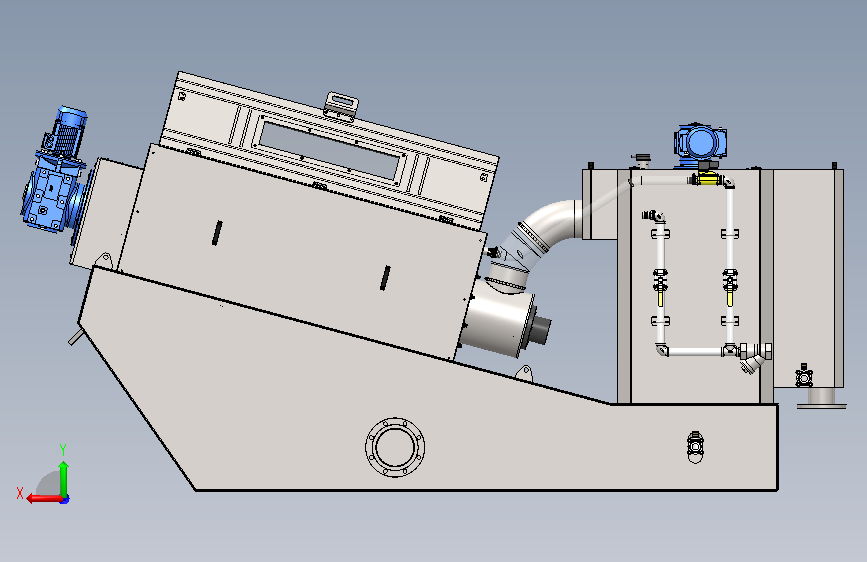Select the small valve beside the outlet flange

tap(804, 376)
